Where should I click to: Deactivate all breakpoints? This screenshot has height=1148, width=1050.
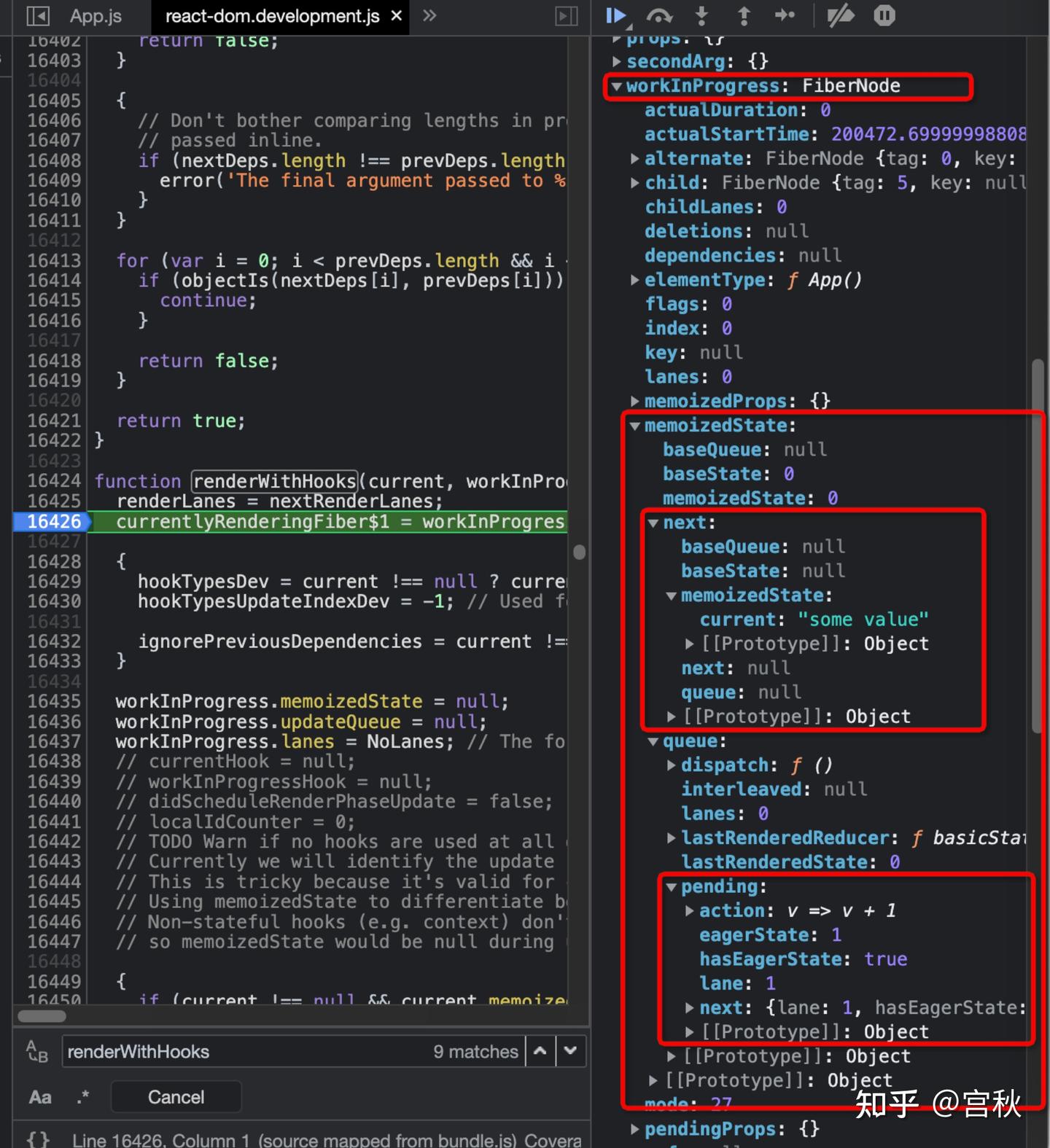pyautogui.click(x=840, y=16)
